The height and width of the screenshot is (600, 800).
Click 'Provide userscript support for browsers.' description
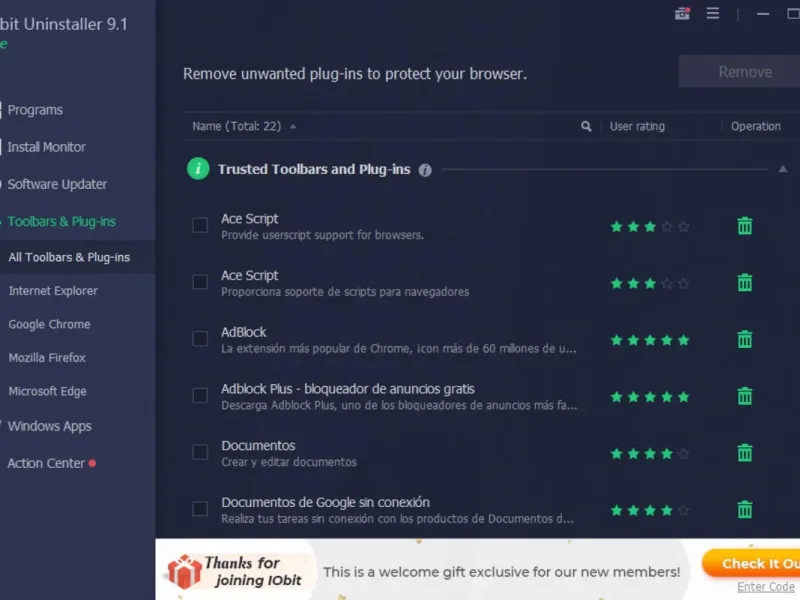(322, 235)
